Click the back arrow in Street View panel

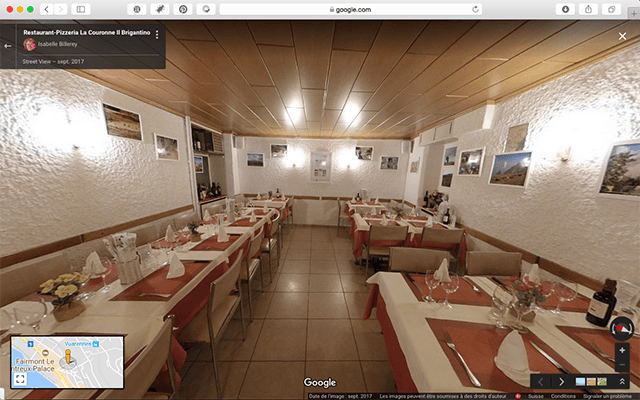(8, 45)
